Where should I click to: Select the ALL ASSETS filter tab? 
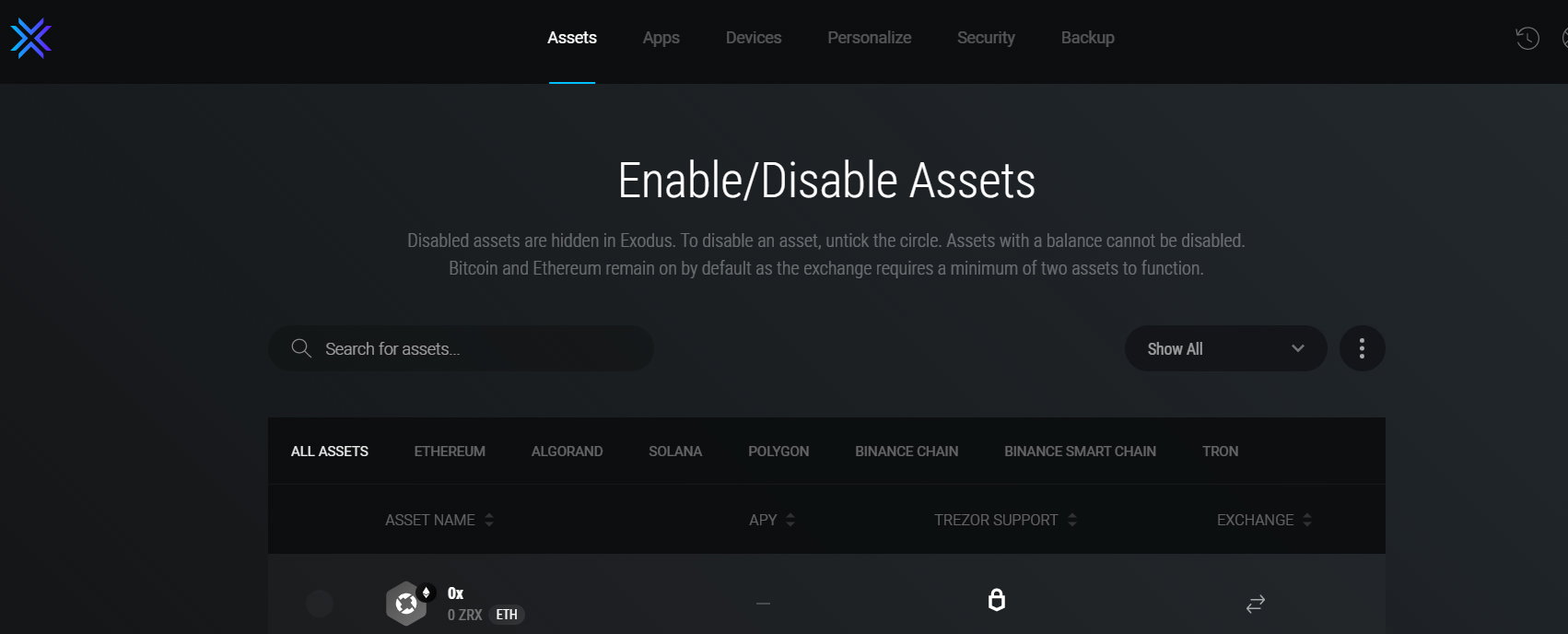[x=330, y=451]
